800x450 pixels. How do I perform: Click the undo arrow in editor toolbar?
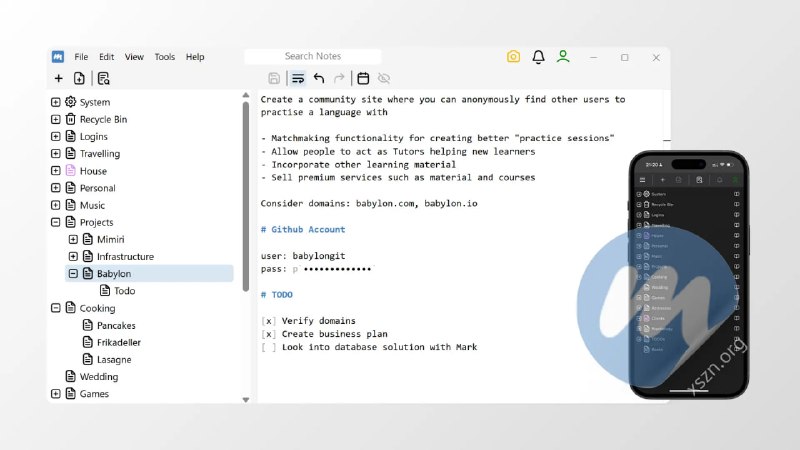[x=319, y=78]
